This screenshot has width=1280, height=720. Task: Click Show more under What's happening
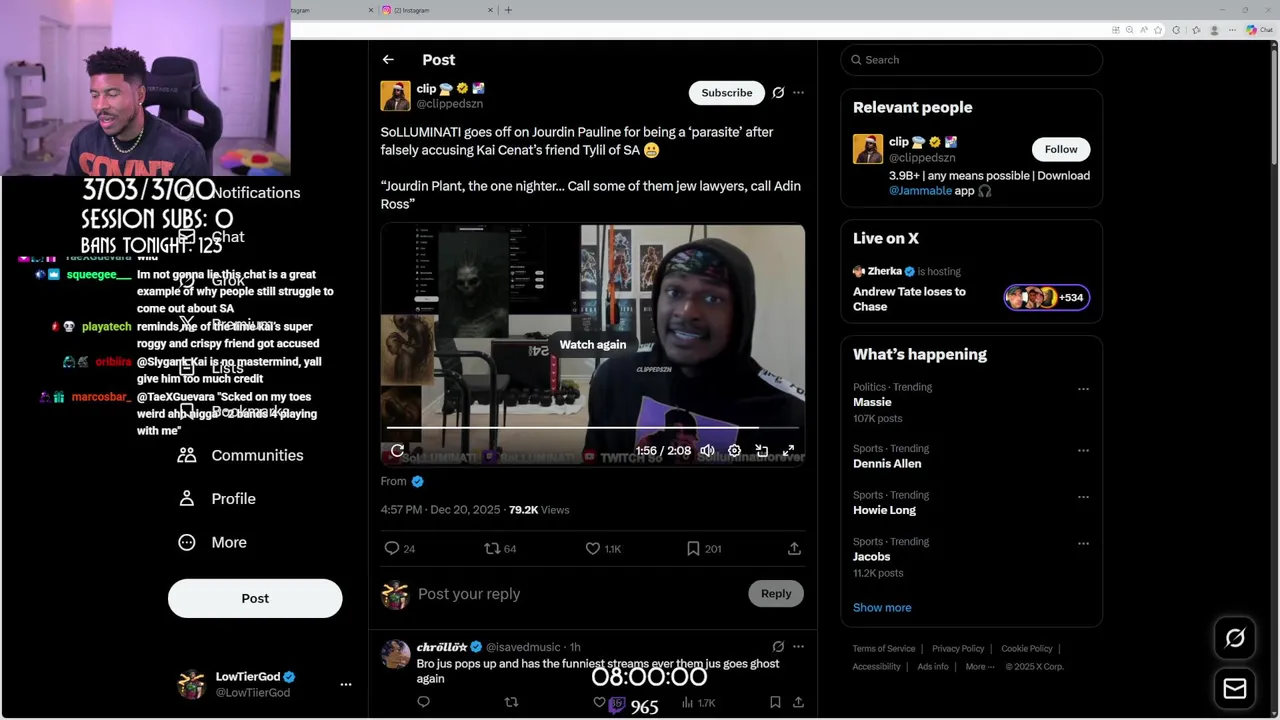(882, 608)
